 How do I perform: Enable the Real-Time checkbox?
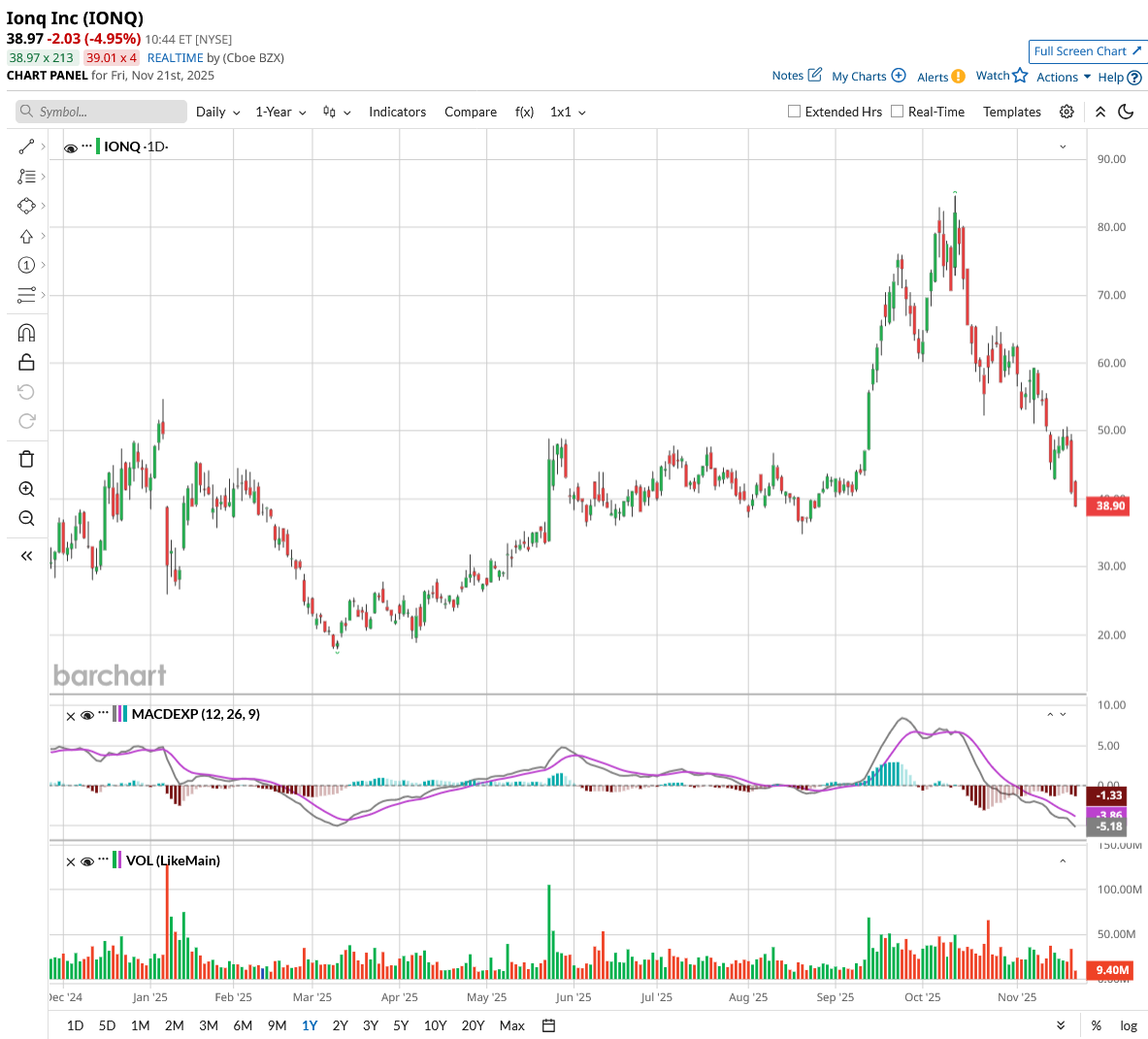point(897,112)
